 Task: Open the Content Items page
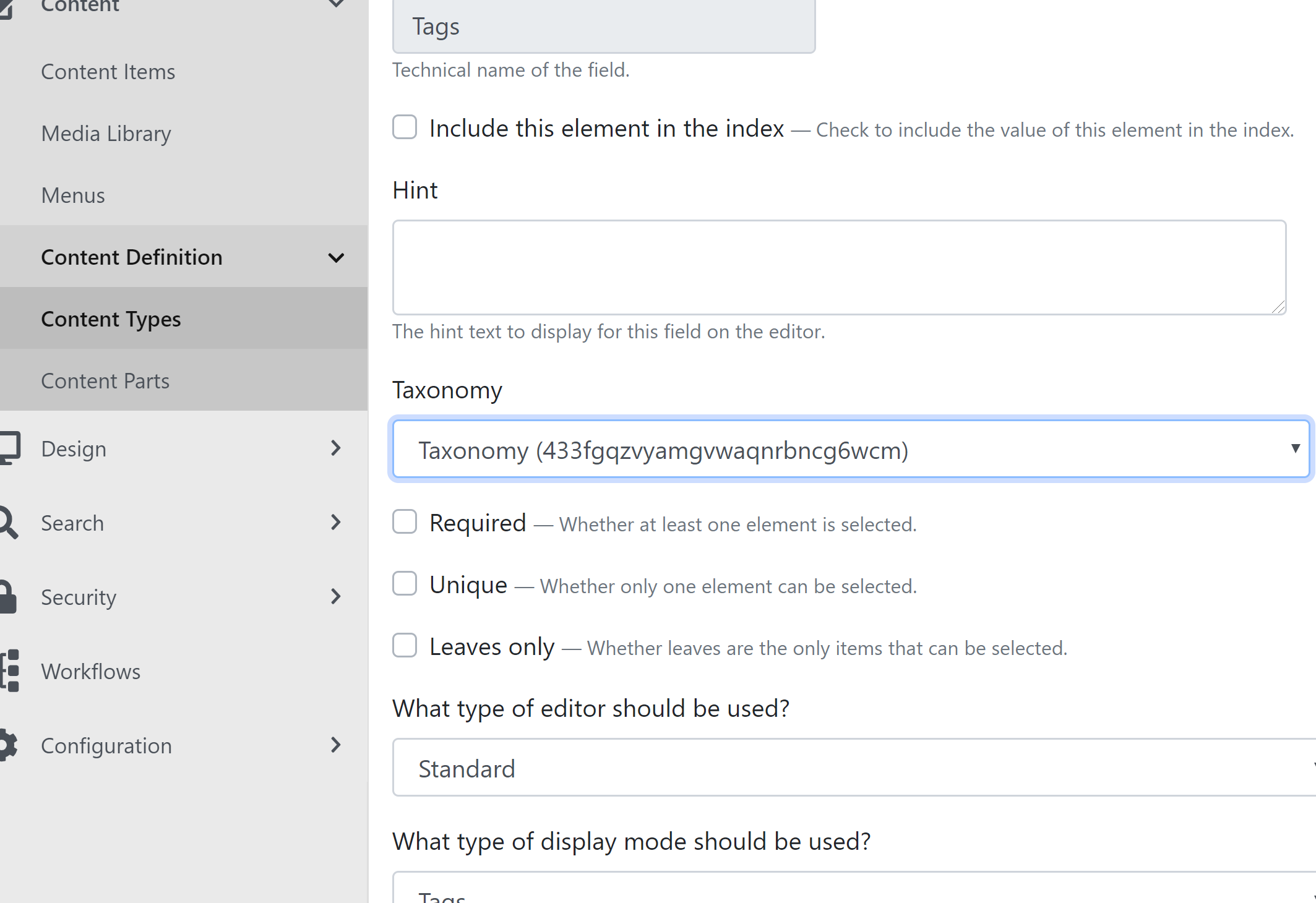point(108,71)
